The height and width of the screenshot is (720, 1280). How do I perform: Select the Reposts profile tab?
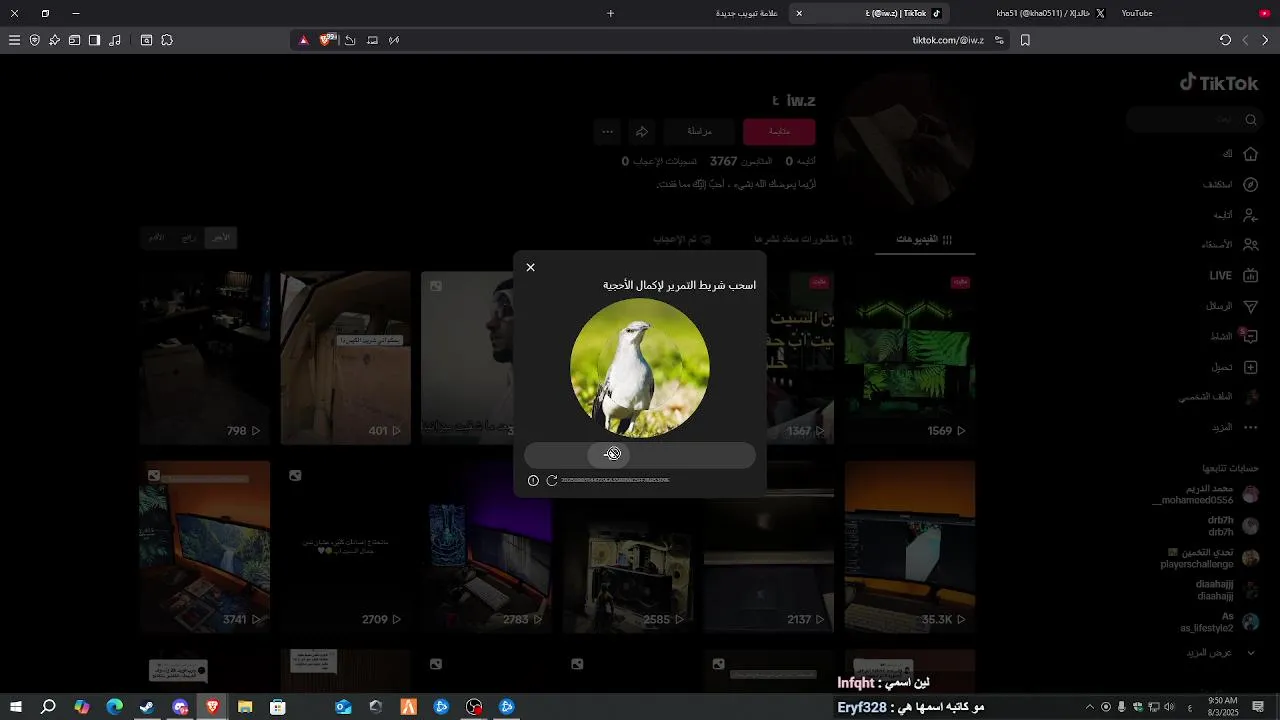804,240
